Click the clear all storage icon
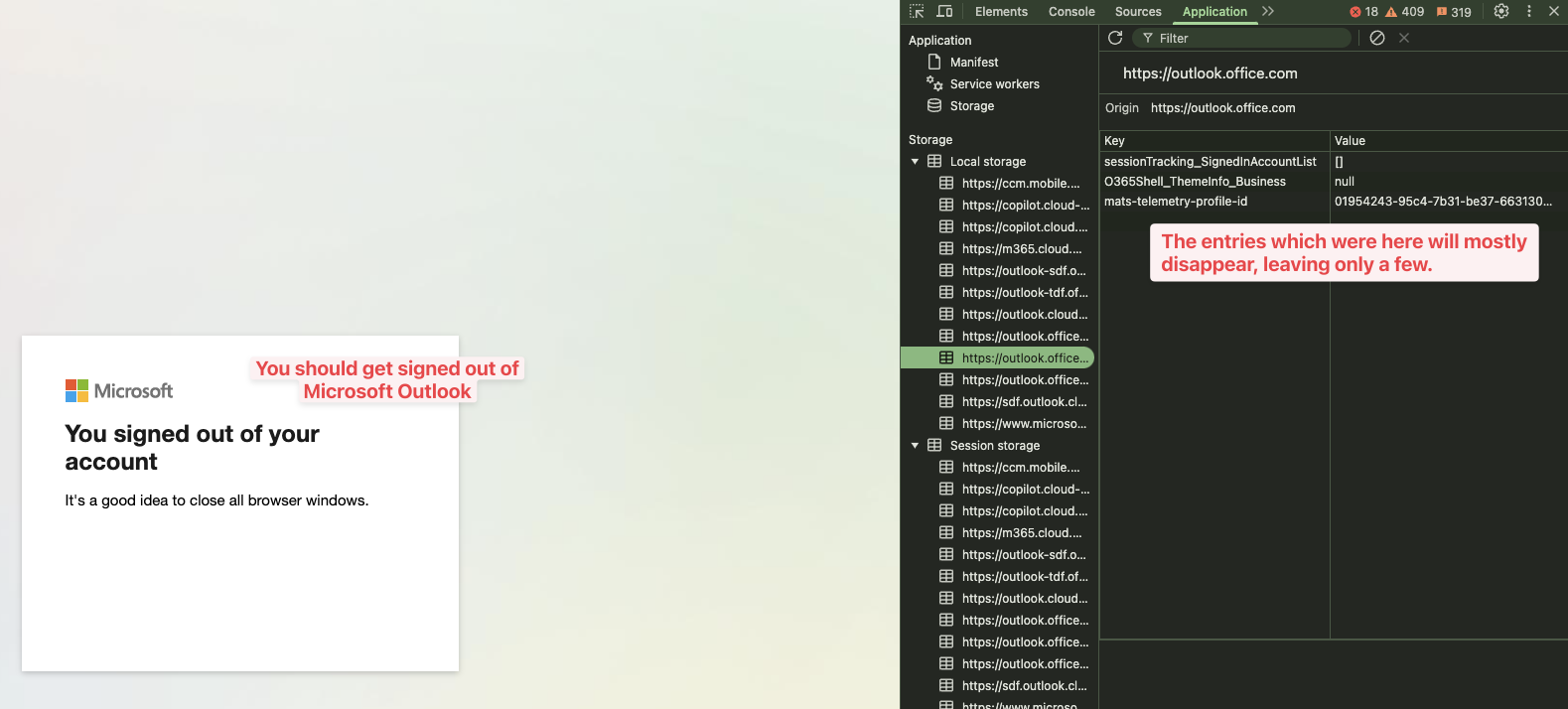The width and height of the screenshot is (1568, 709). coord(1377,38)
